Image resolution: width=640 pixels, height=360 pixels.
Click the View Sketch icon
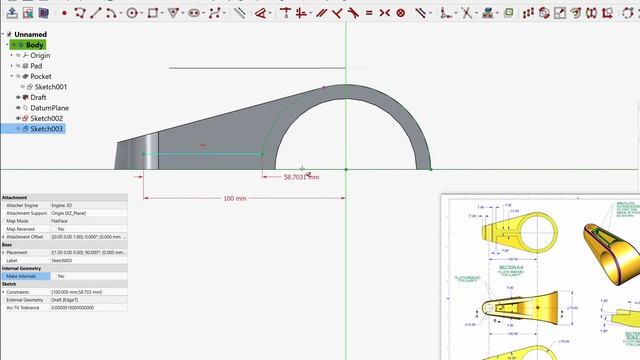pyautogui.click(x=28, y=13)
